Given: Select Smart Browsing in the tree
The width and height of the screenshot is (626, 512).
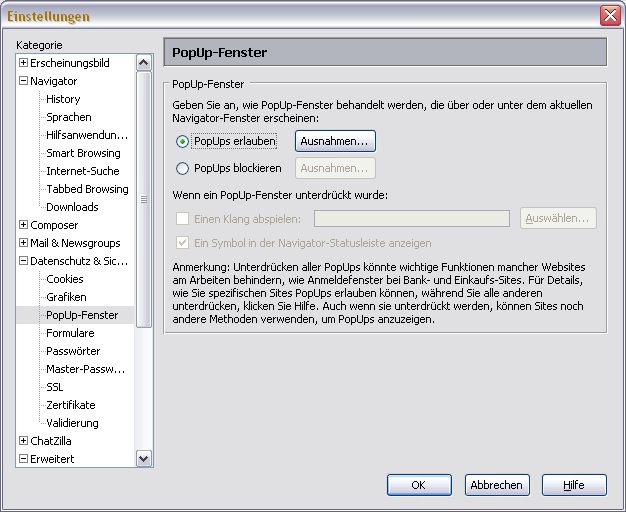Looking at the screenshot, I should click(83, 153).
